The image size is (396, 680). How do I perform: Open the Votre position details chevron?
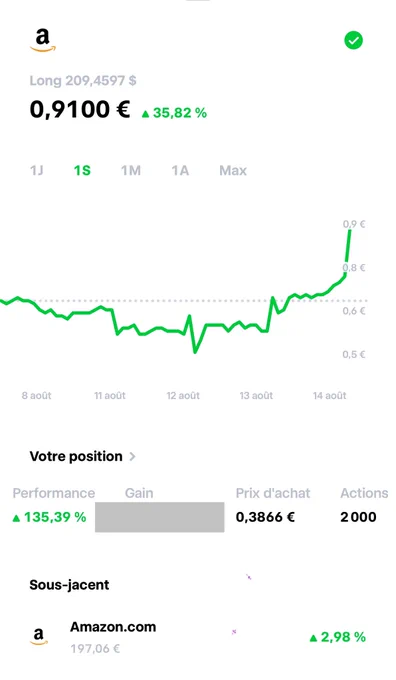click(132, 456)
